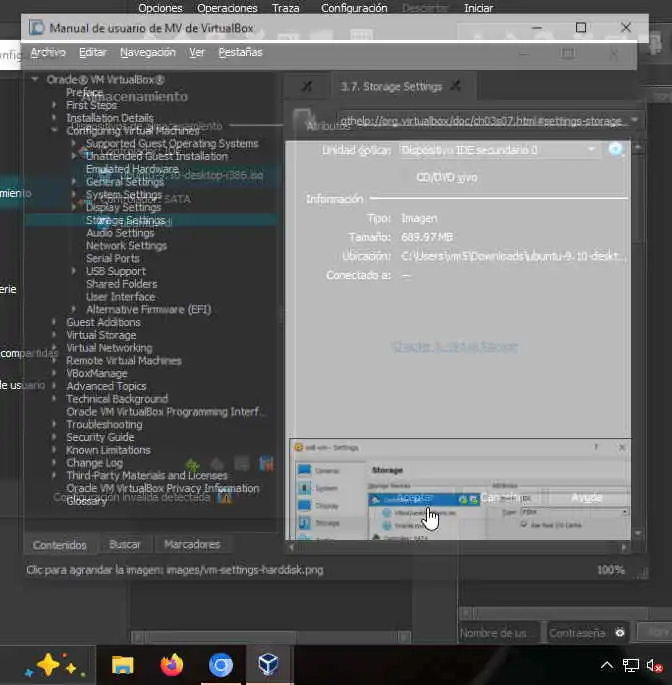The width and height of the screenshot is (672, 685).
Task: Expand the First Steps tree node
Action: tap(54, 105)
